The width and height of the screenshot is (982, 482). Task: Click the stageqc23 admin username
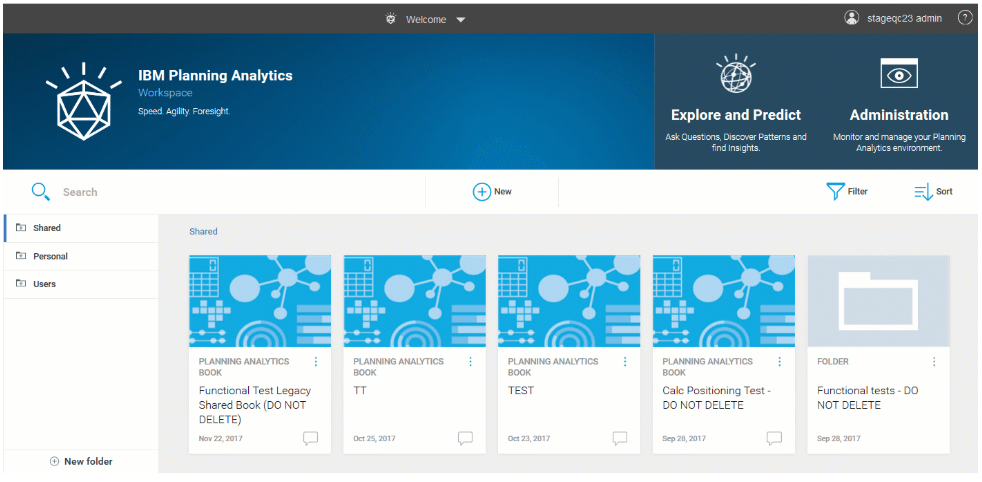pos(902,19)
